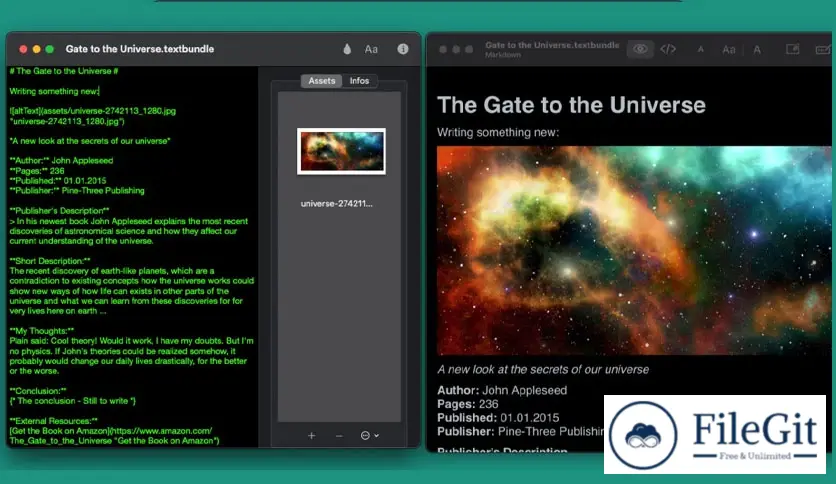Click the open in external editor icon

[793, 49]
